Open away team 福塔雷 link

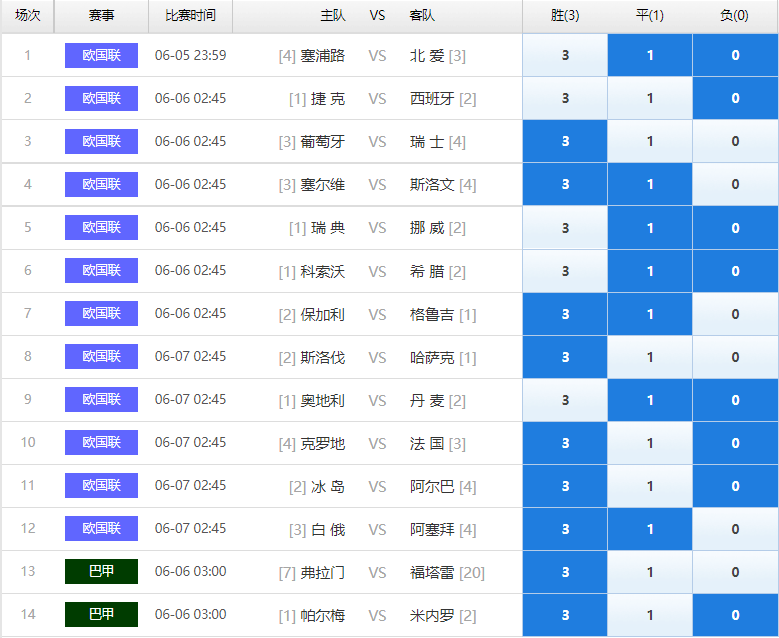[x=432, y=572]
